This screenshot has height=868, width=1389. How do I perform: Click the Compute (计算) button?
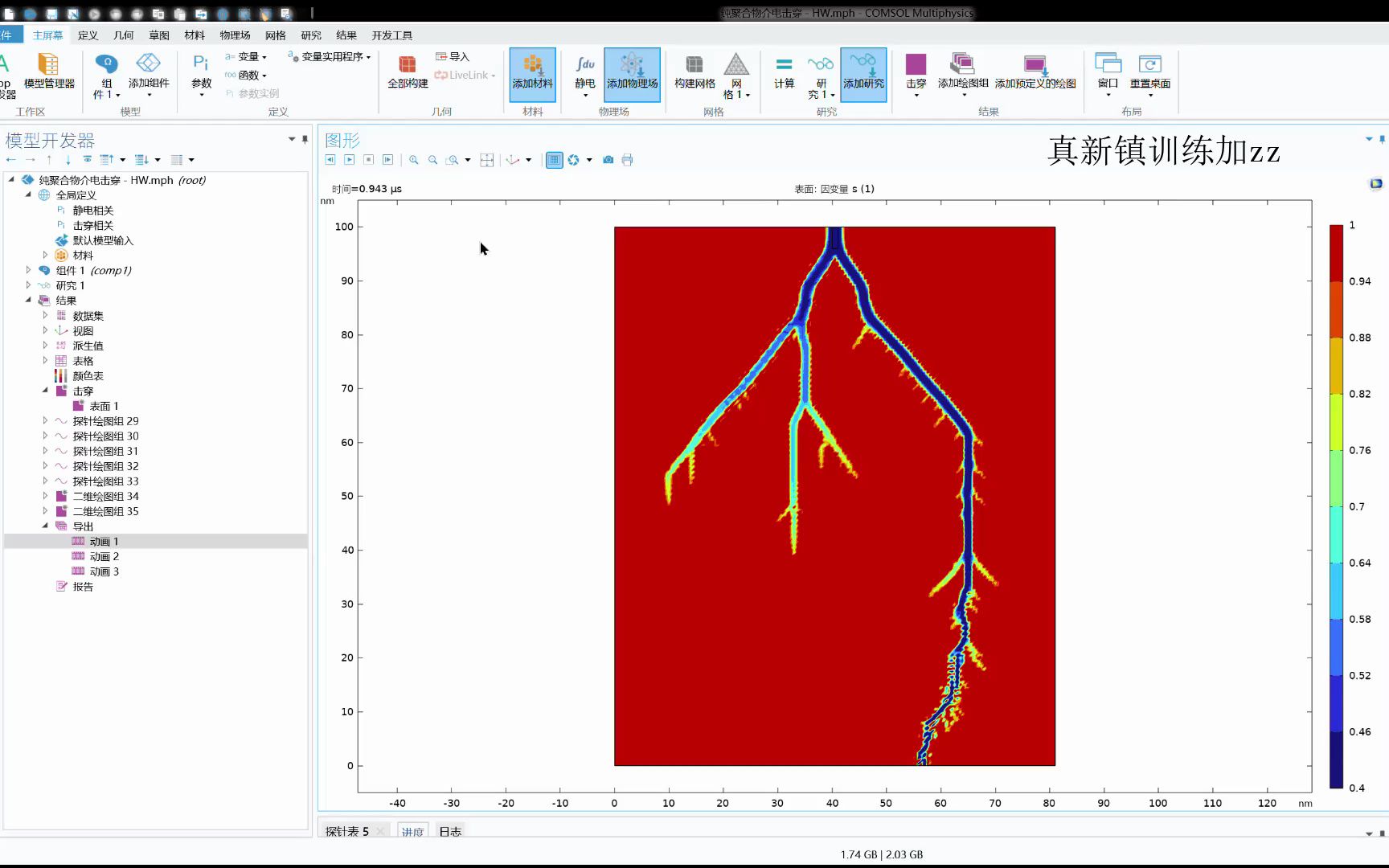pos(784,71)
